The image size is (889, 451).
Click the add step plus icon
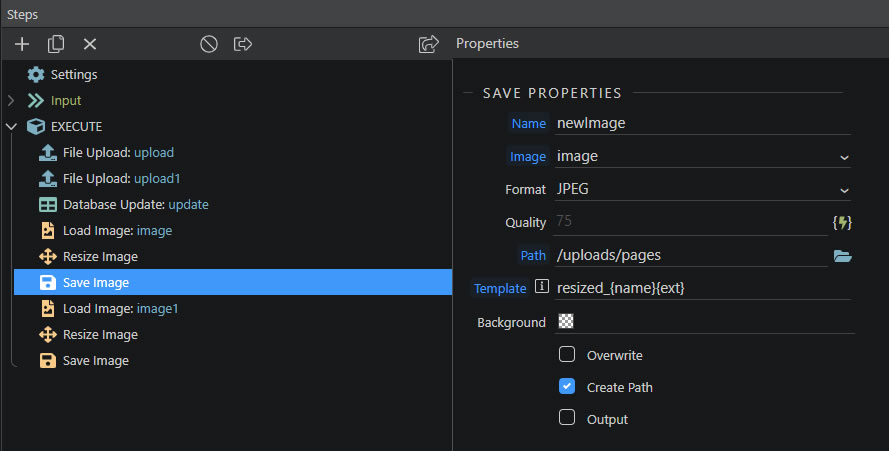coord(22,44)
